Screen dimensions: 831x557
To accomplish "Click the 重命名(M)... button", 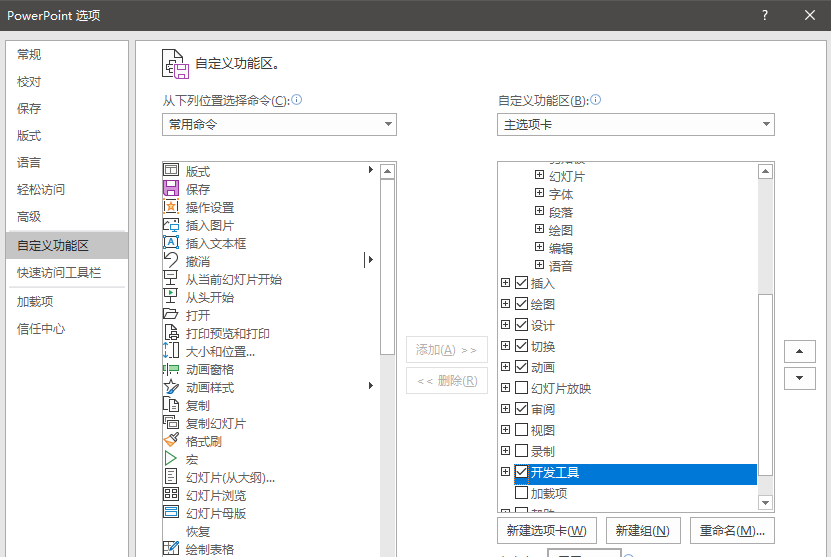I will pyautogui.click(x=732, y=531).
